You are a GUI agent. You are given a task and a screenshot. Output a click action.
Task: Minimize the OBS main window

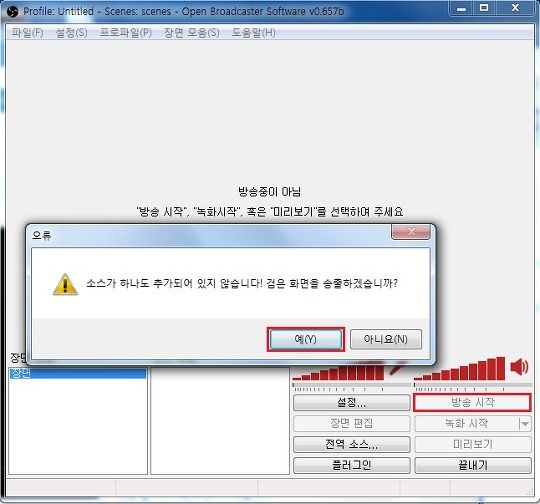[x=461, y=8]
